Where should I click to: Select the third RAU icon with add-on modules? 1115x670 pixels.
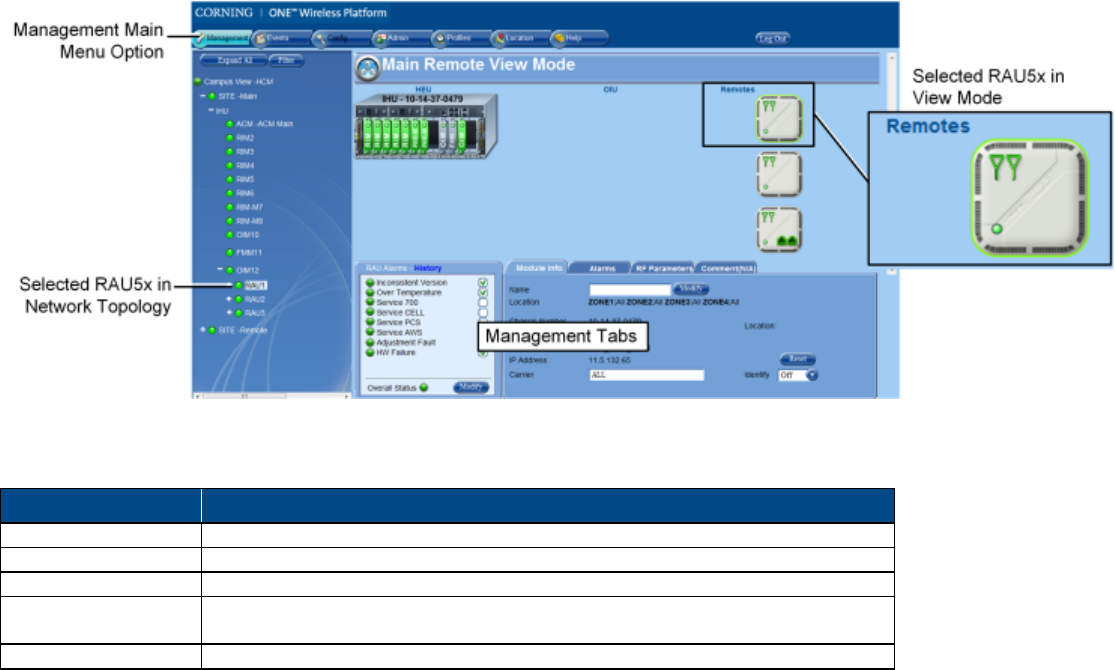point(779,230)
